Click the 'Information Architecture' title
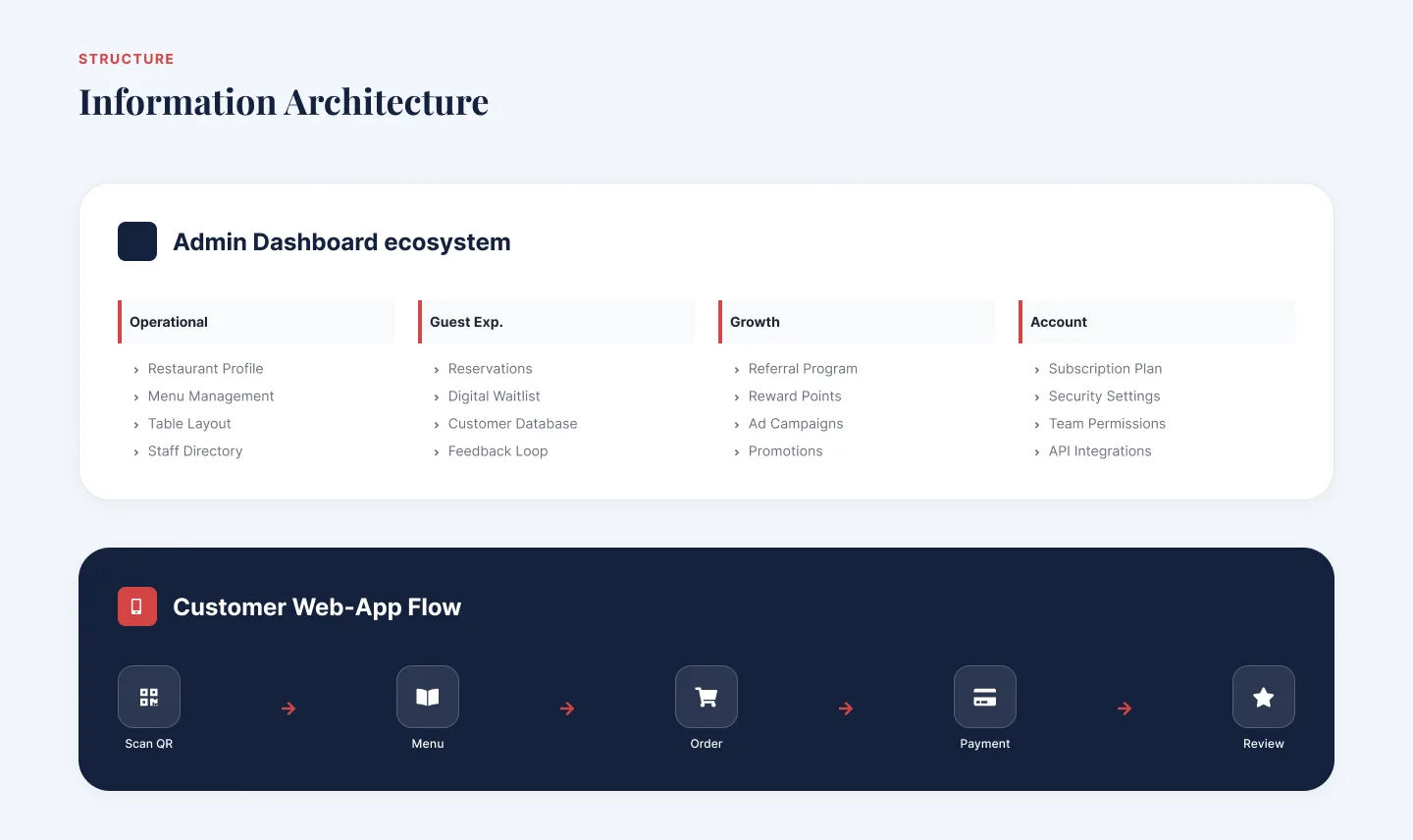Viewport: 1413px width, 840px height. [x=284, y=102]
